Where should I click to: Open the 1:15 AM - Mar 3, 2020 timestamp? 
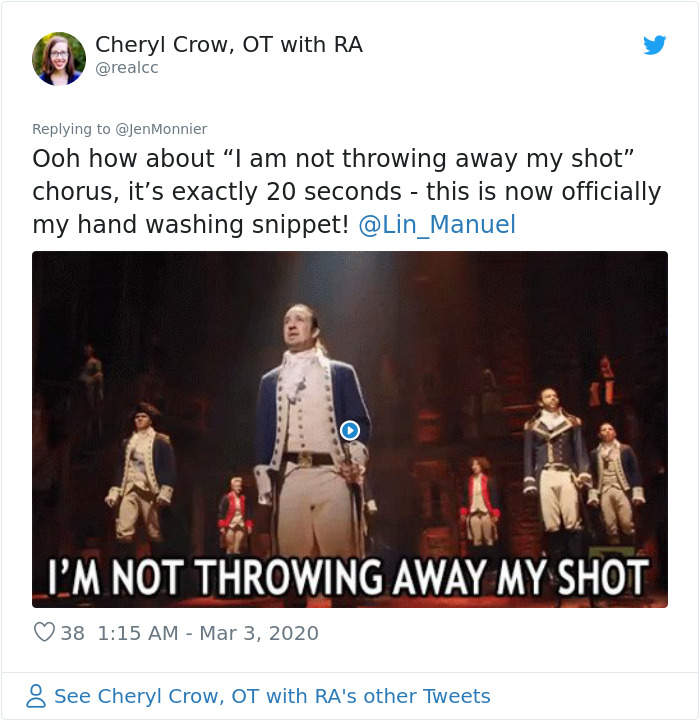tap(208, 633)
